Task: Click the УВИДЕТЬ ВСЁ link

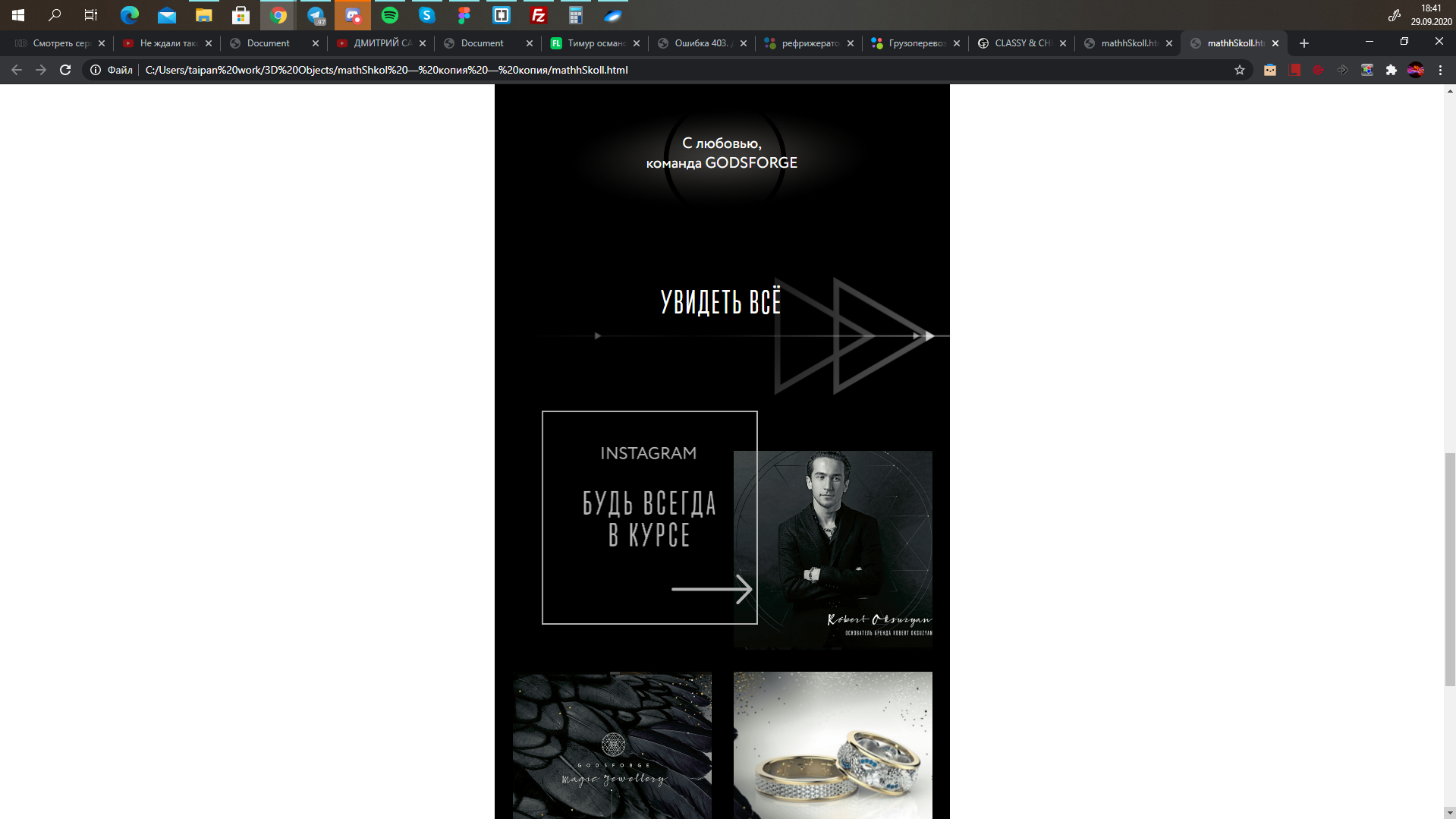Action: click(721, 302)
